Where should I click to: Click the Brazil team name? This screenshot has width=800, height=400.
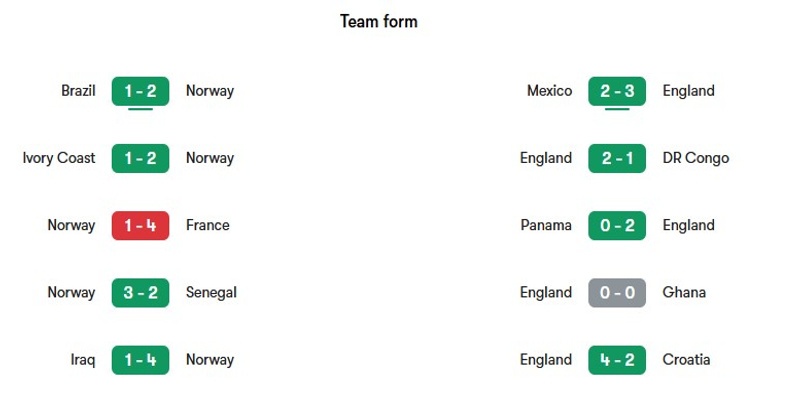click(x=78, y=91)
